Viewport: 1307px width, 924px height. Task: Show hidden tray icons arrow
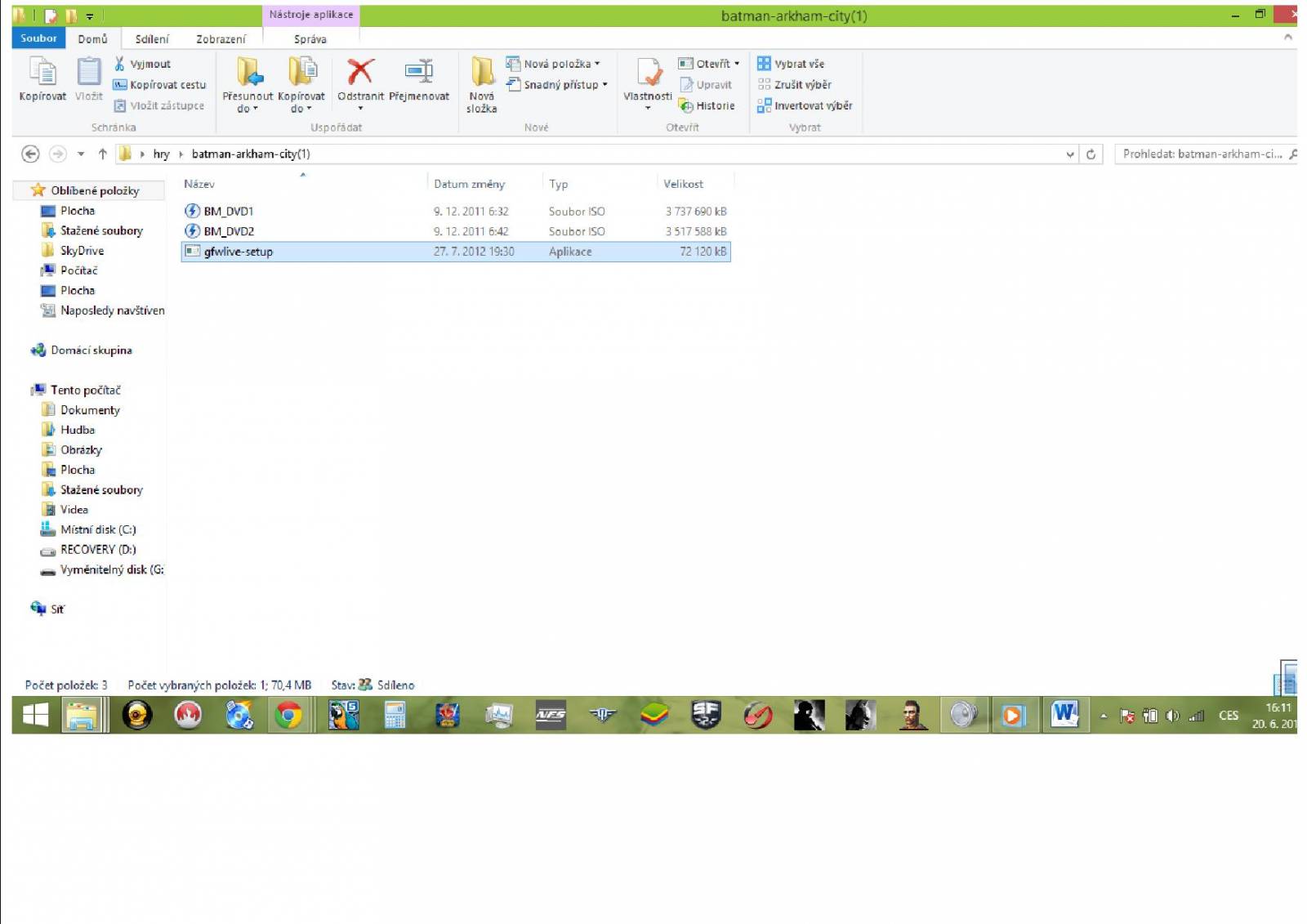pos(1104,716)
